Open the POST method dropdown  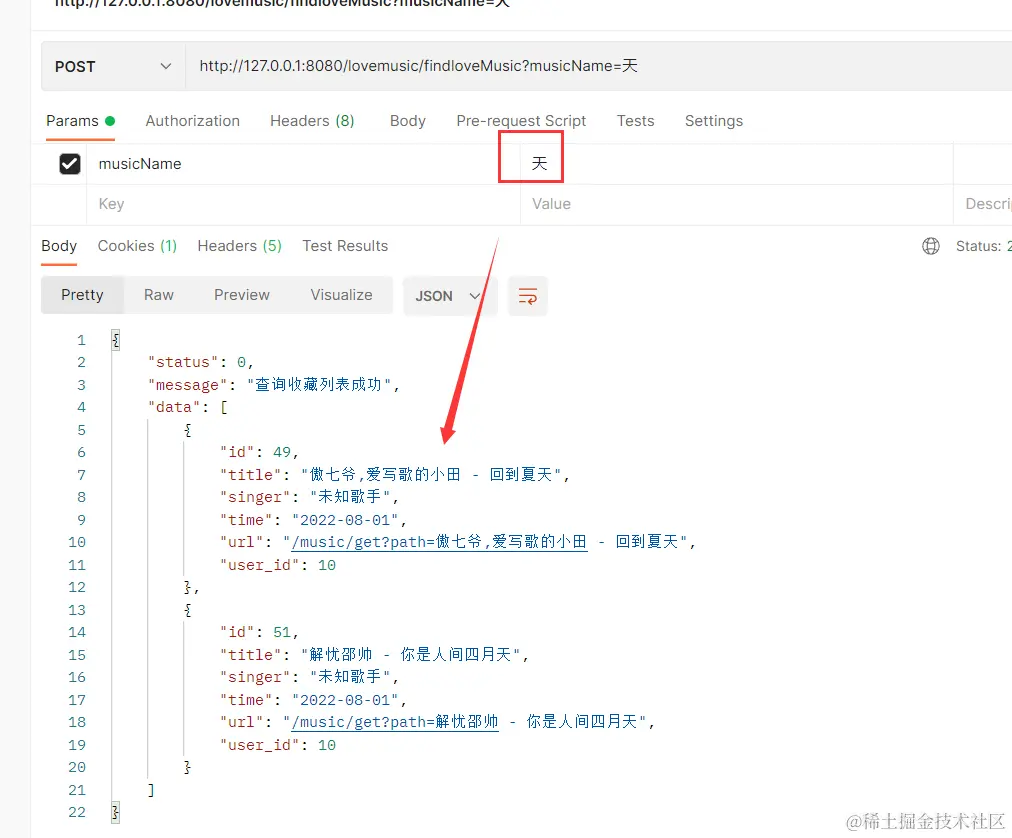click(x=113, y=66)
